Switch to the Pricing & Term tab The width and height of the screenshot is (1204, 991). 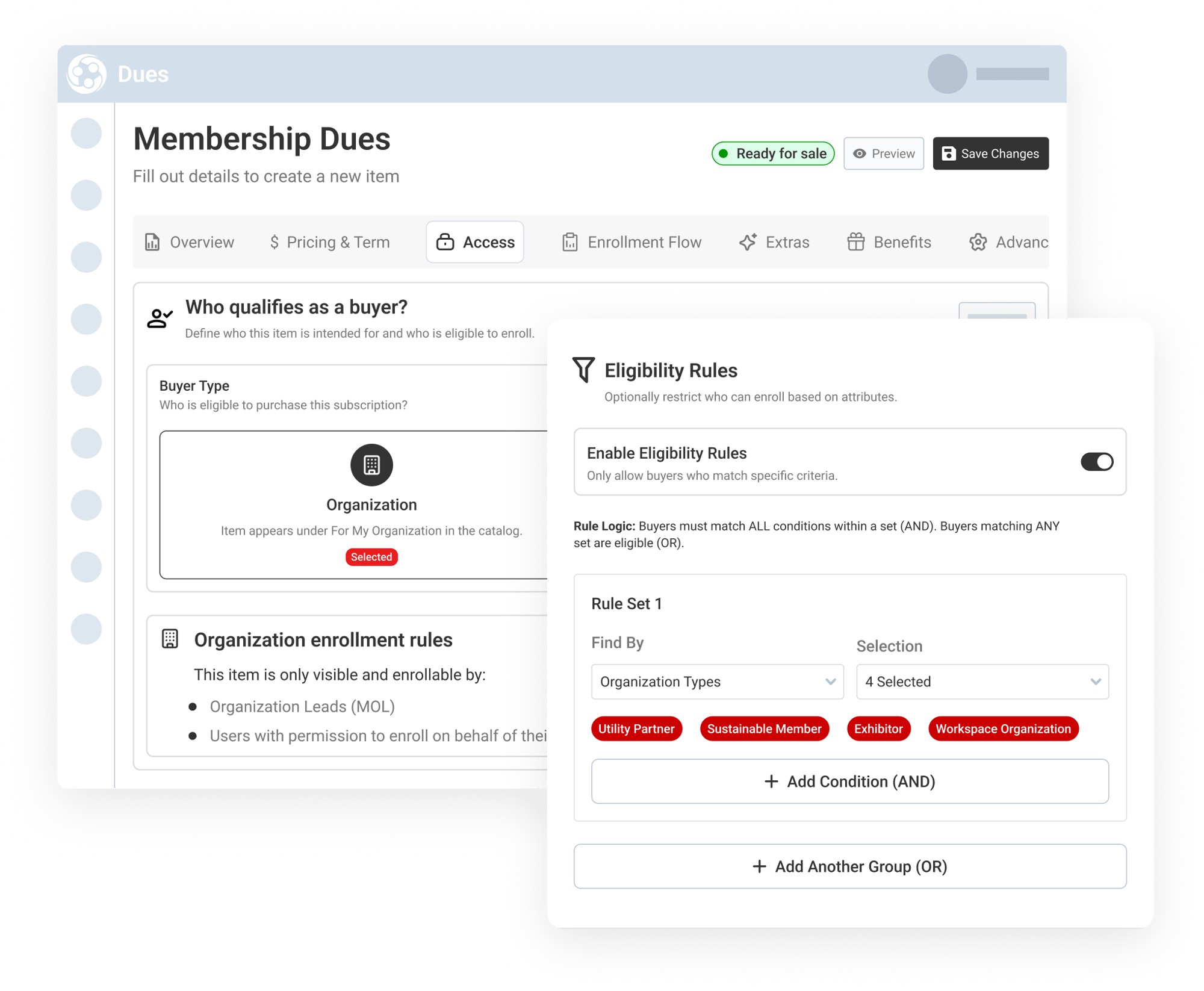(329, 242)
